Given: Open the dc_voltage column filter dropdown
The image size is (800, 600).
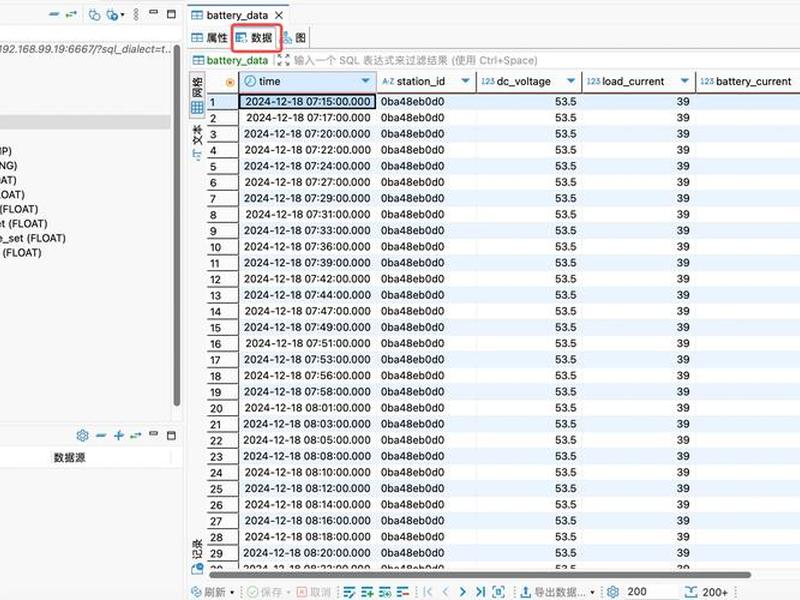Looking at the screenshot, I should [x=571, y=81].
